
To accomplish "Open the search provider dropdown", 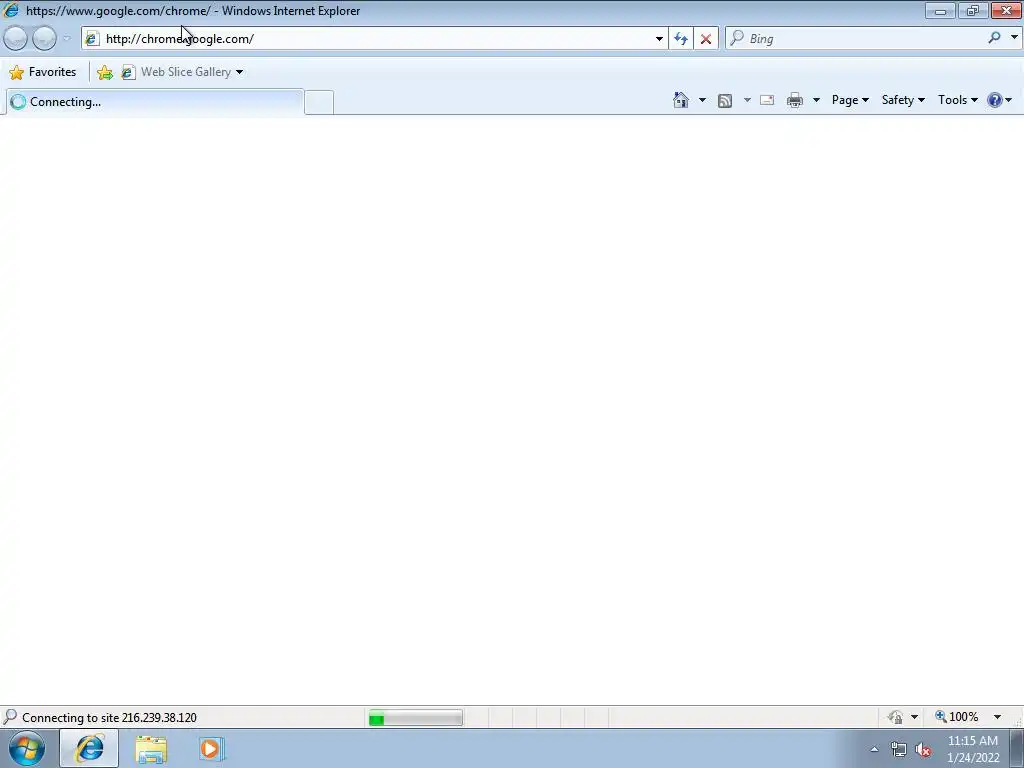I will [x=1014, y=38].
